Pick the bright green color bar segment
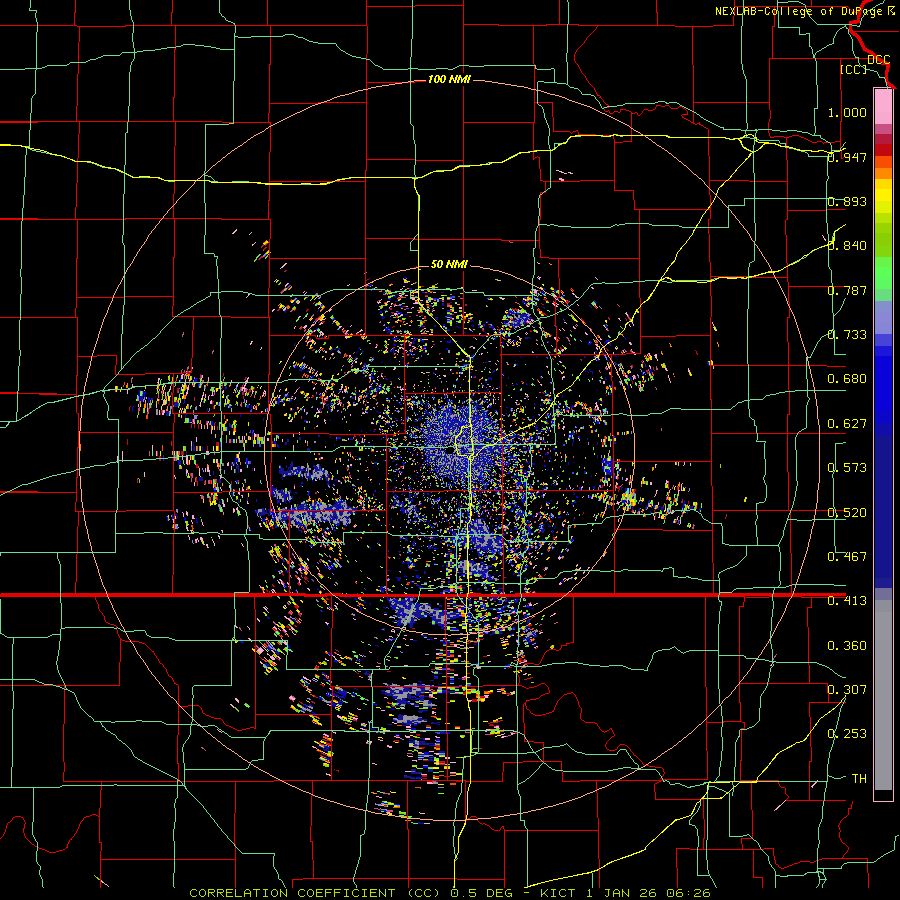This screenshot has height=900, width=900. point(883,273)
